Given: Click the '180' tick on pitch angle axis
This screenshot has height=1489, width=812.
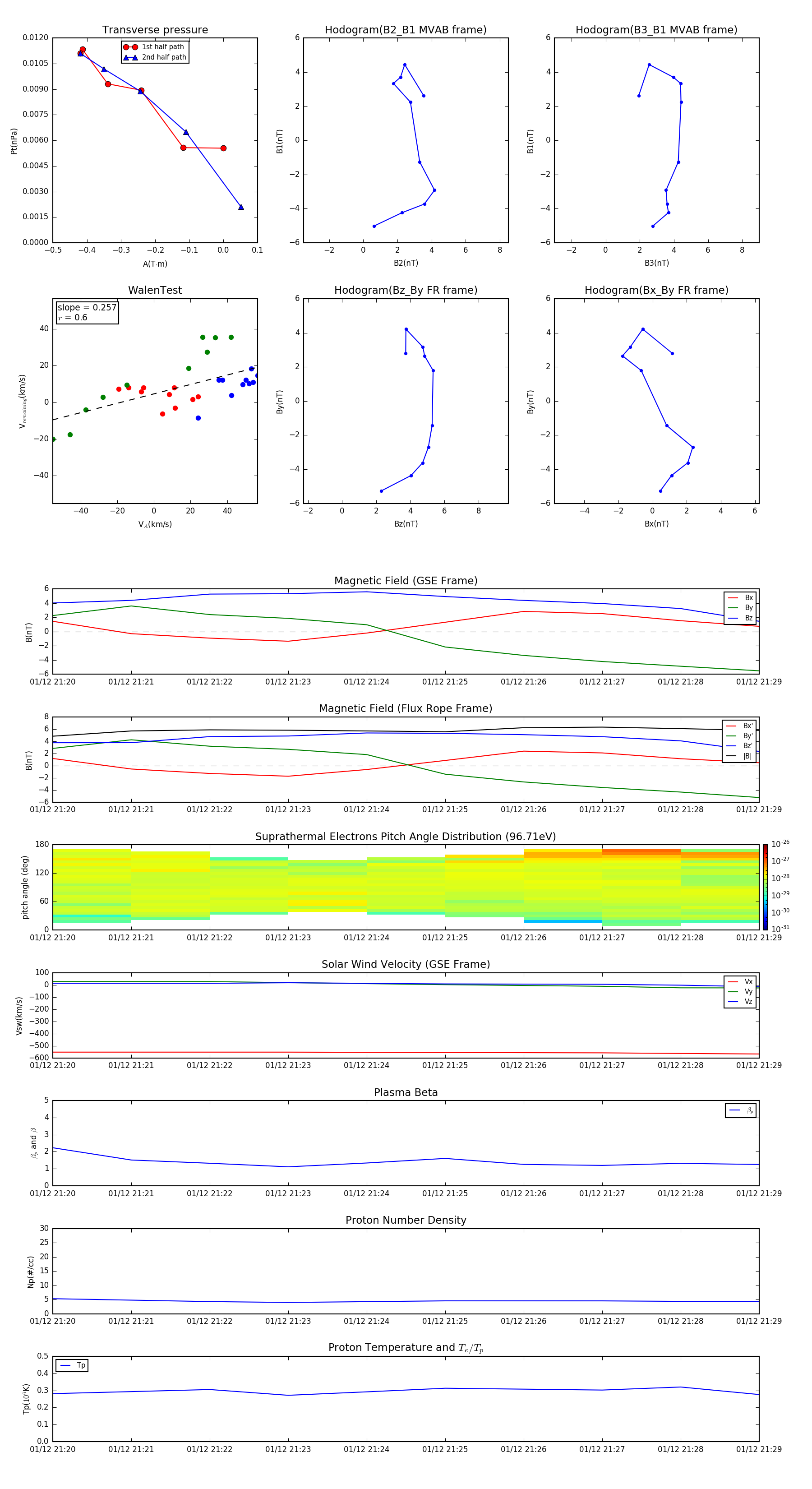Looking at the screenshot, I should pos(42,845).
